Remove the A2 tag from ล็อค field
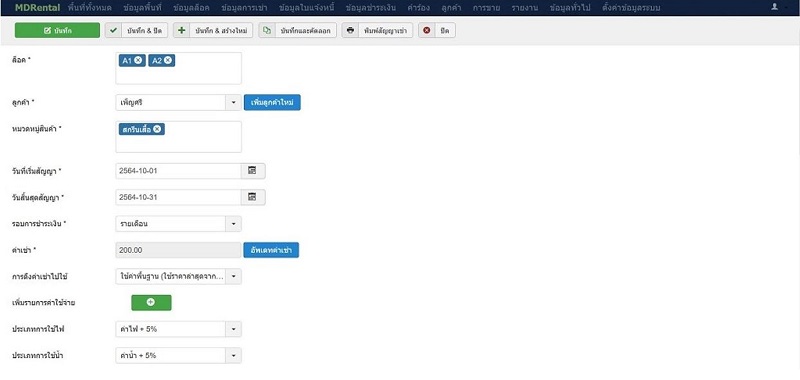This screenshot has width=800, height=380. (x=168, y=61)
